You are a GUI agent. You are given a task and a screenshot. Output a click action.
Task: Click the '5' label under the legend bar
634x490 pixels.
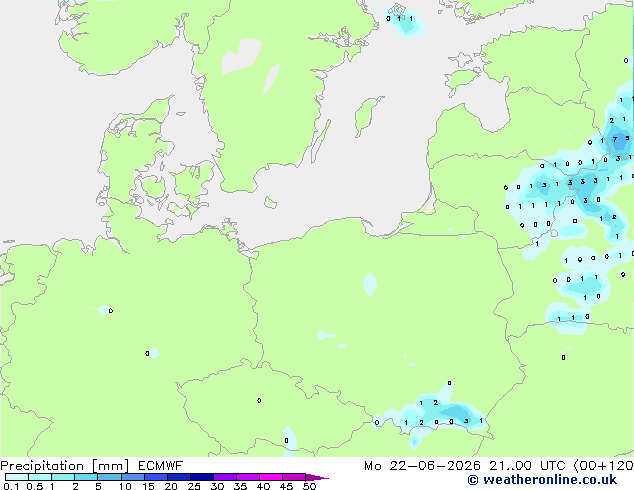click(98, 486)
